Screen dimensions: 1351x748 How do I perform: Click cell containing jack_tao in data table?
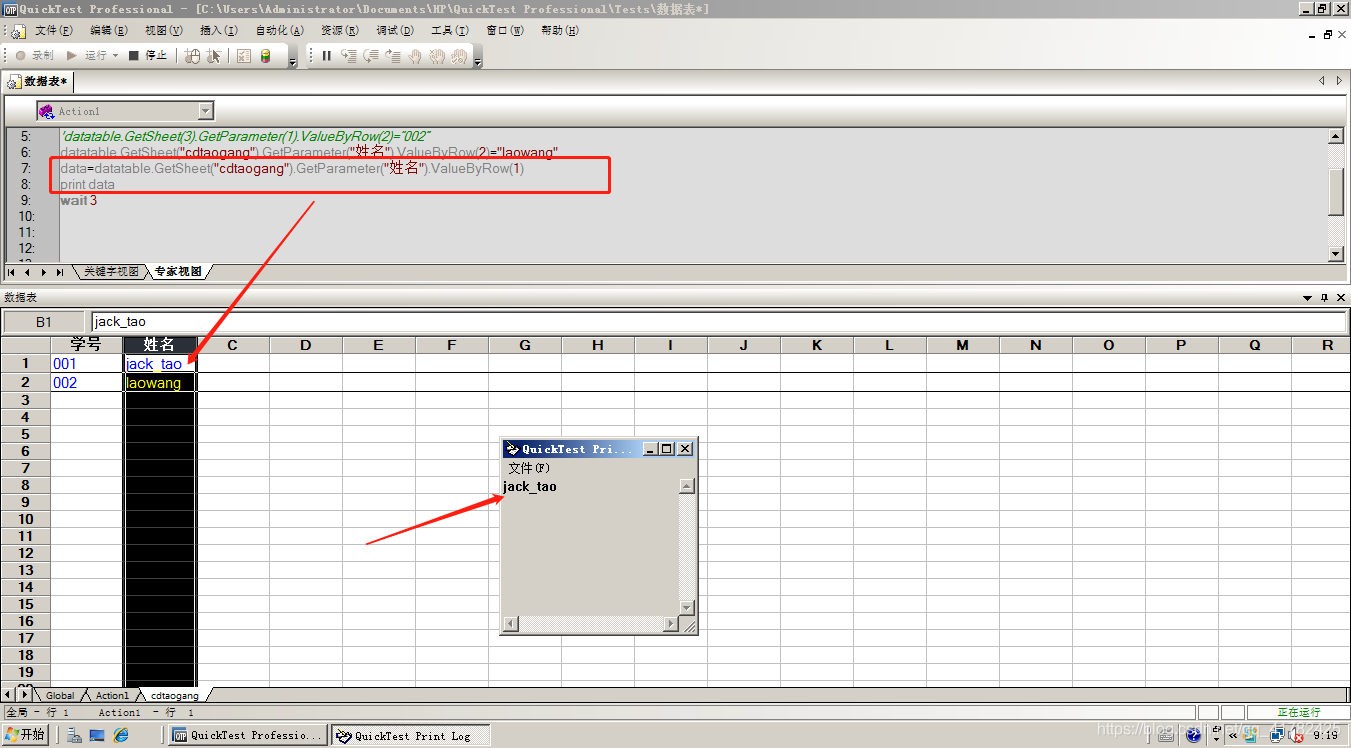[x=160, y=364]
